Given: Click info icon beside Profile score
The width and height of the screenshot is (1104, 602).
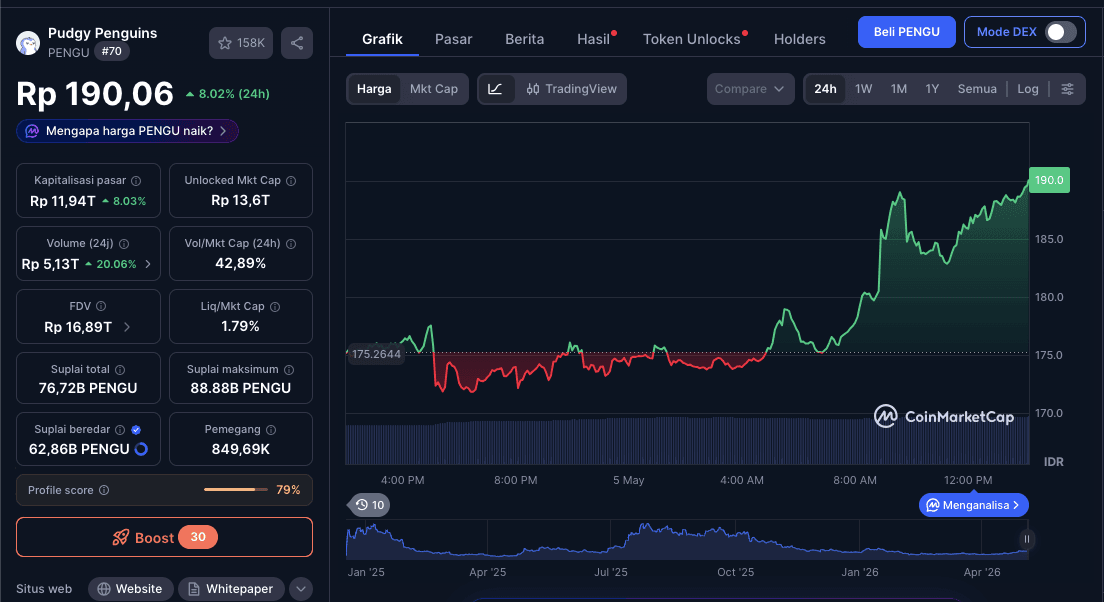Looking at the screenshot, I should pyautogui.click(x=104, y=490).
